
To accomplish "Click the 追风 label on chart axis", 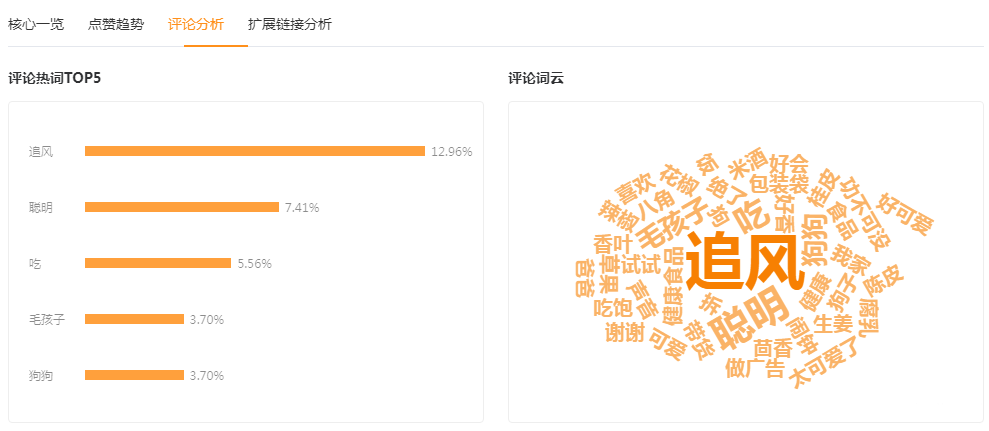I will (40, 151).
